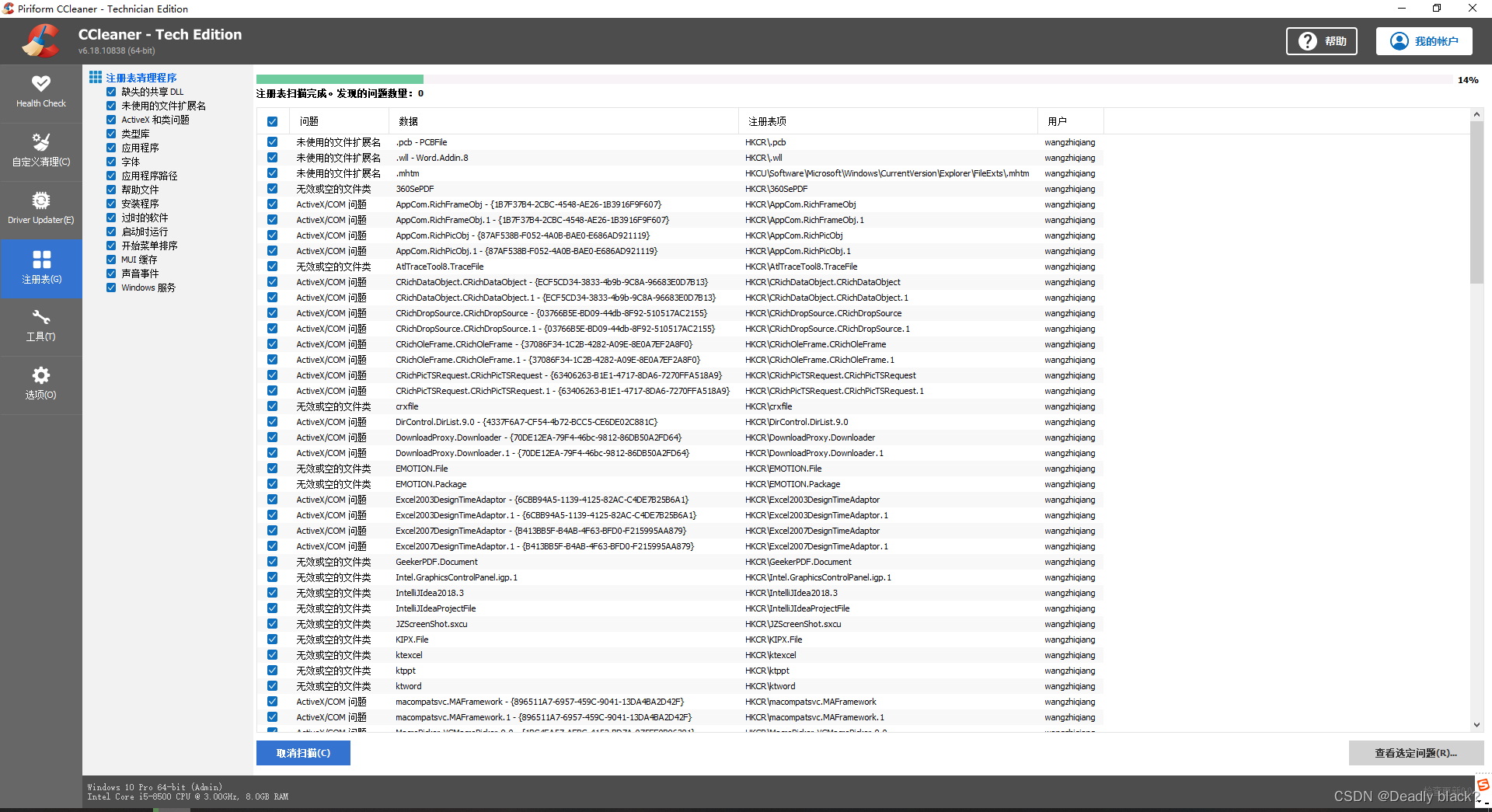Click the 14% progress percentage label

(x=1468, y=80)
